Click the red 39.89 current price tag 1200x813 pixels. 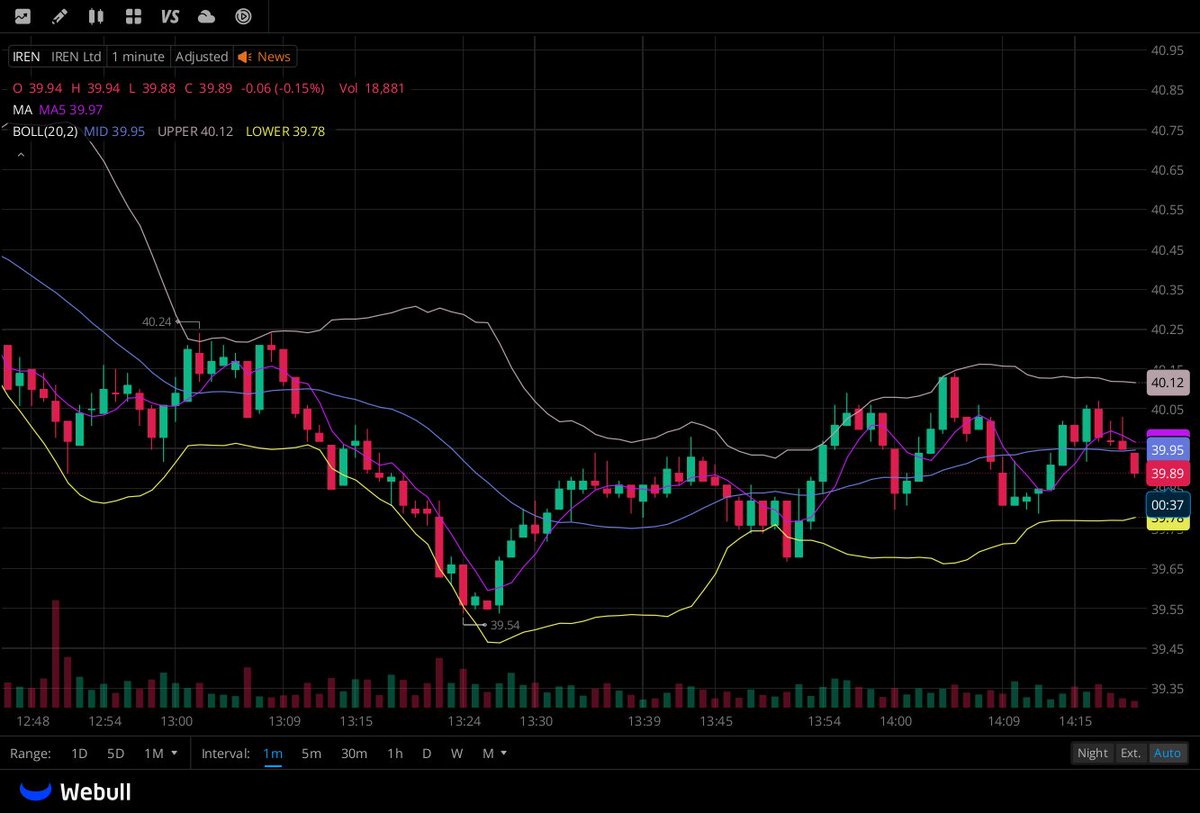click(x=1168, y=473)
